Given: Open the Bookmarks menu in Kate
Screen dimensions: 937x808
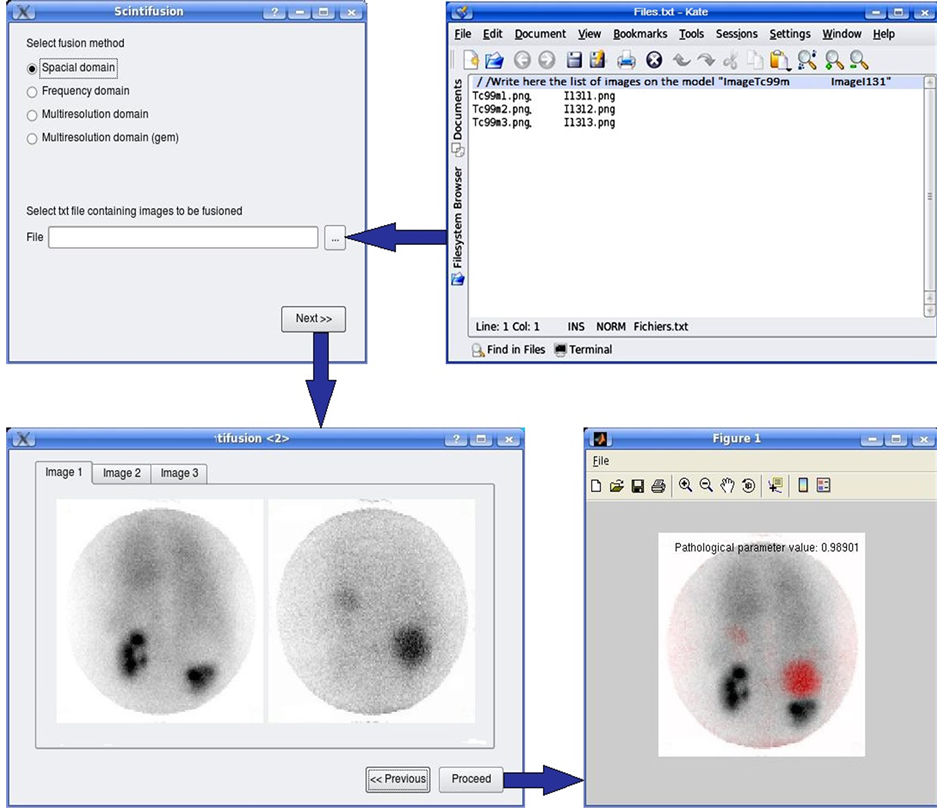Looking at the screenshot, I should [639, 34].
